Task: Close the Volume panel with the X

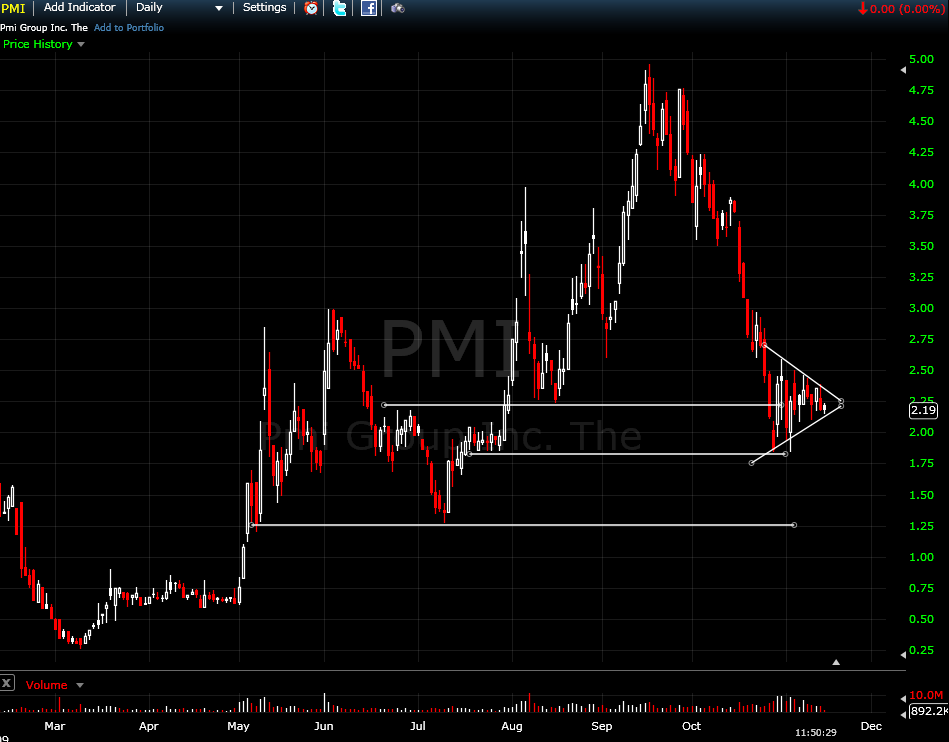Action: 7,683
